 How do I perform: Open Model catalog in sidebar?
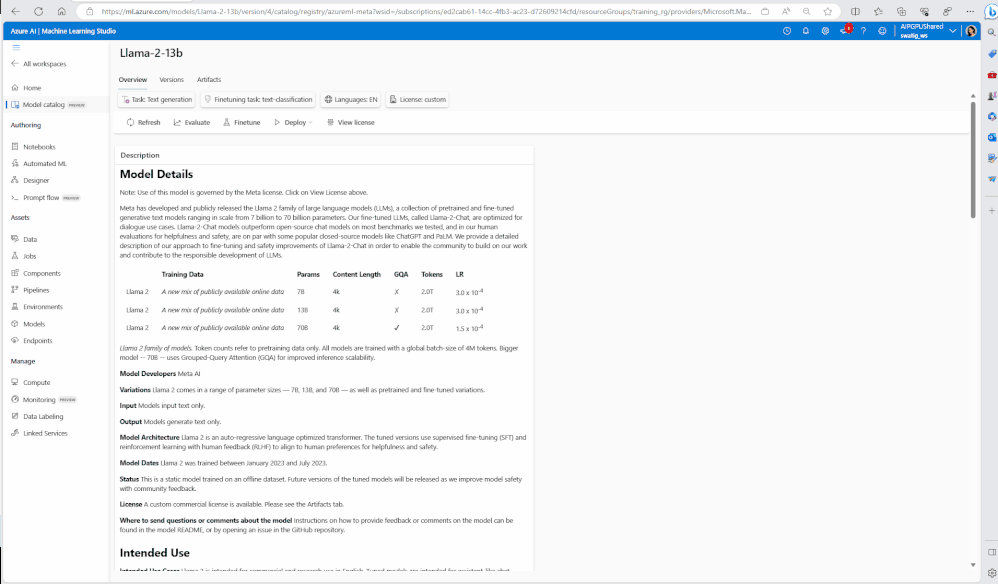pyautogui.click(x=49, y=104)
